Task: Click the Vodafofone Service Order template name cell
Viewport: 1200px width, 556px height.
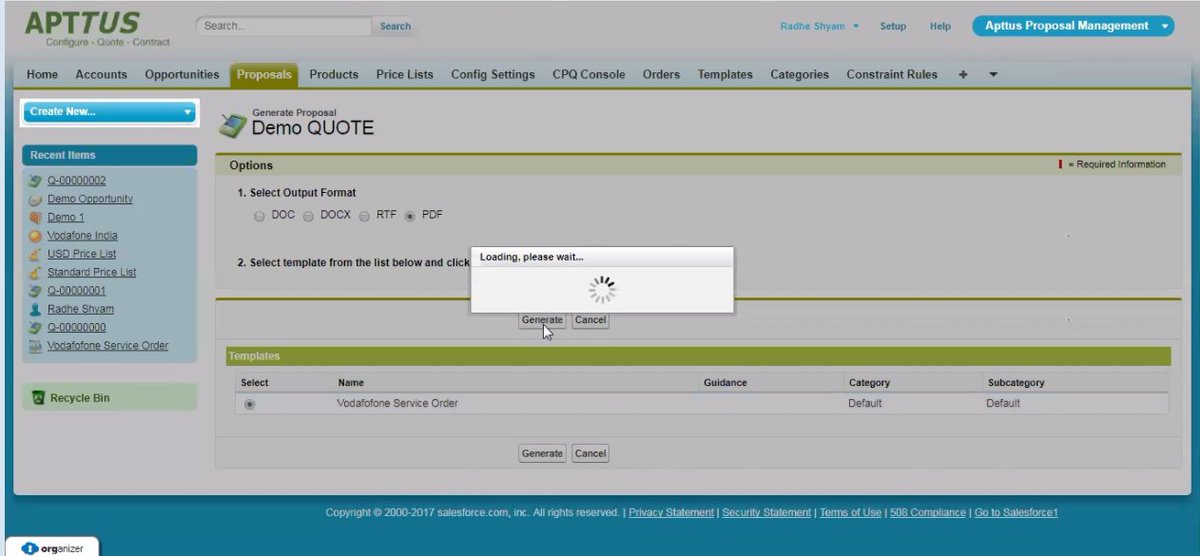Action: pyautogui.click(x=398, y=404)
